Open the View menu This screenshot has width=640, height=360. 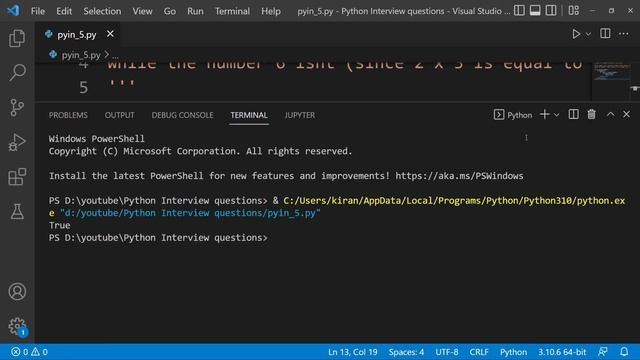click(142, 11)
